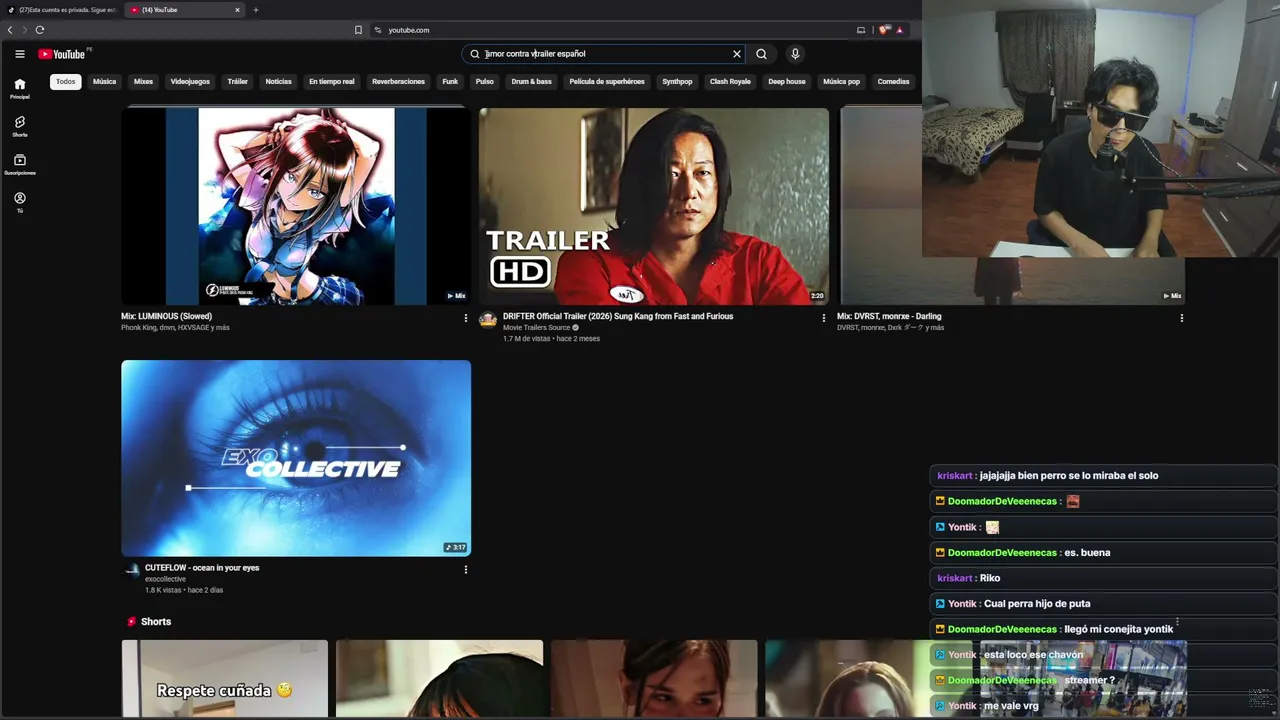Open the CUTEFLOW ocean in your eyes thumbnail
Viewport: 1280px width, 720px height.
pyautogui.click(x=296, y=458)
